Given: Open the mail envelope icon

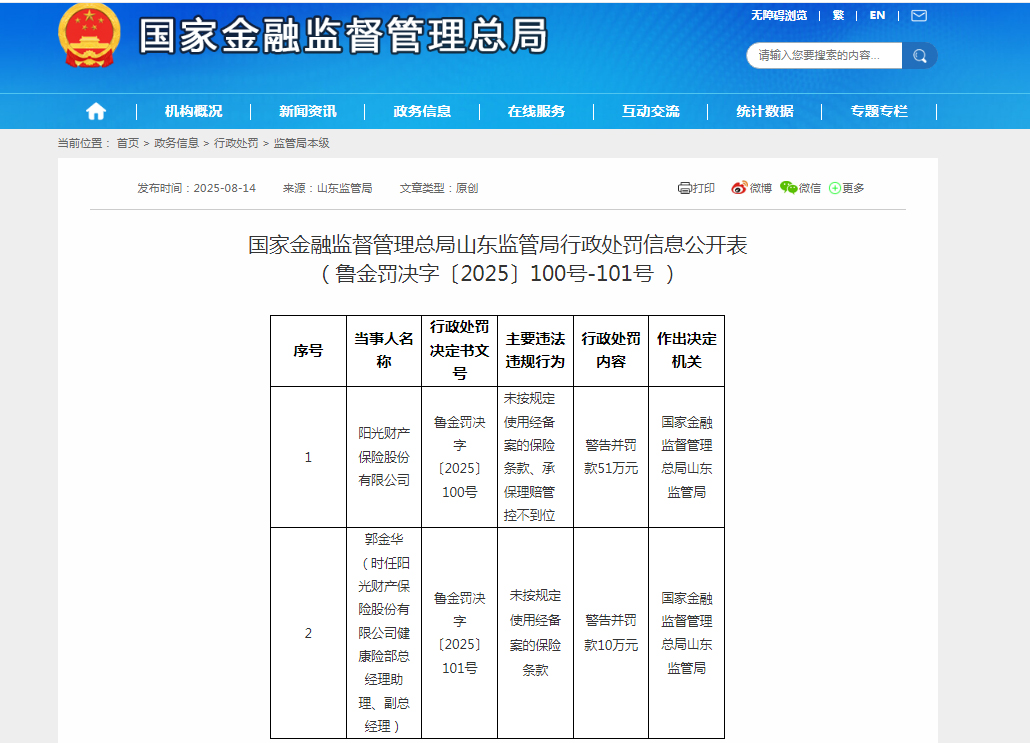Looking at the screenshot, I should click(918, 15).
